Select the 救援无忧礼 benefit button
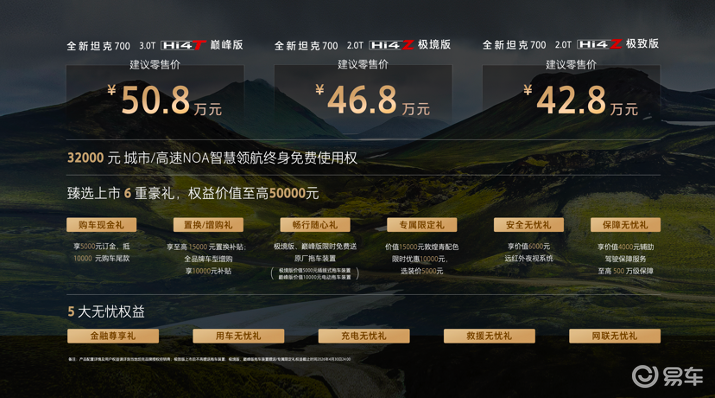The image size is (715, 398). pyautogui.click(x=489, y=336)
